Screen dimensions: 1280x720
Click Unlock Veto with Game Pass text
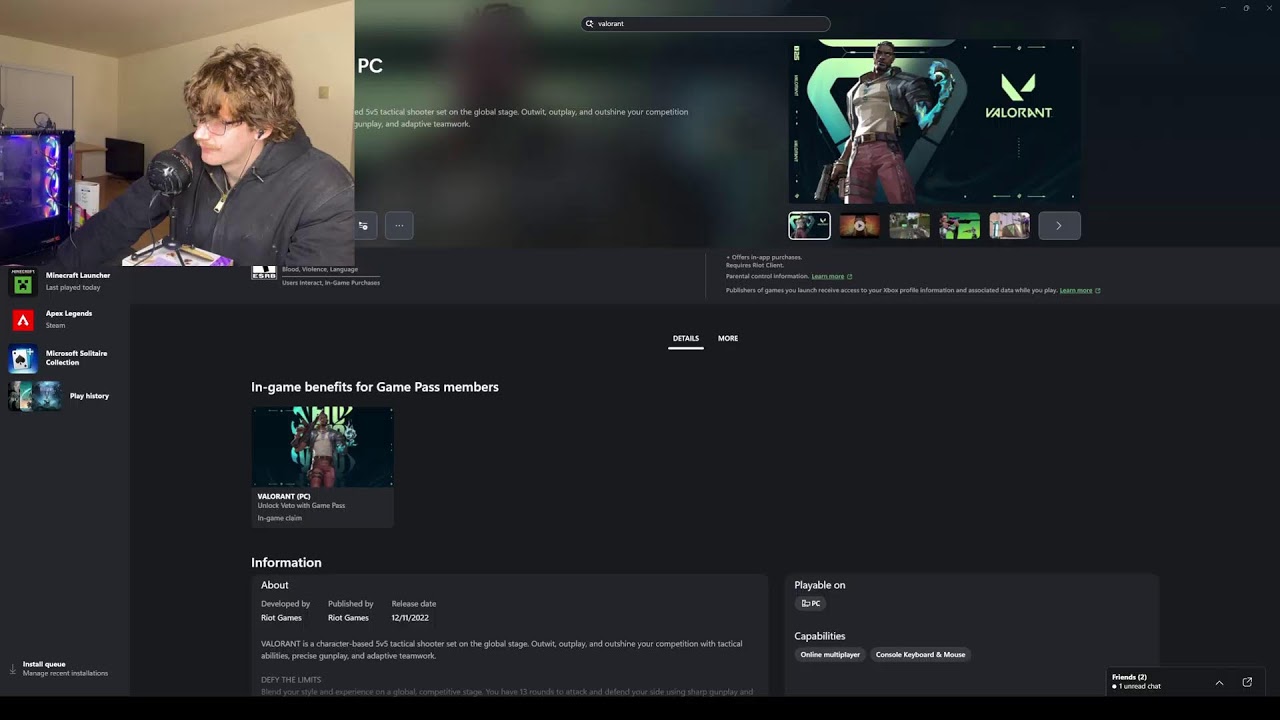(301, 506)
